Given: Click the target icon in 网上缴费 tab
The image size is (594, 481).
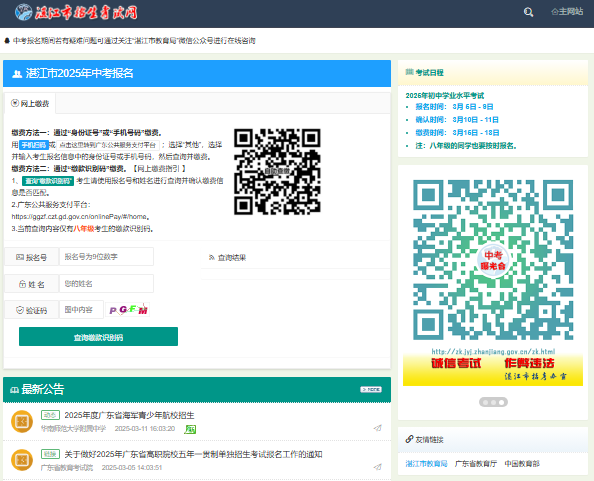Looking at the screenshot, I should click(15, 103).
